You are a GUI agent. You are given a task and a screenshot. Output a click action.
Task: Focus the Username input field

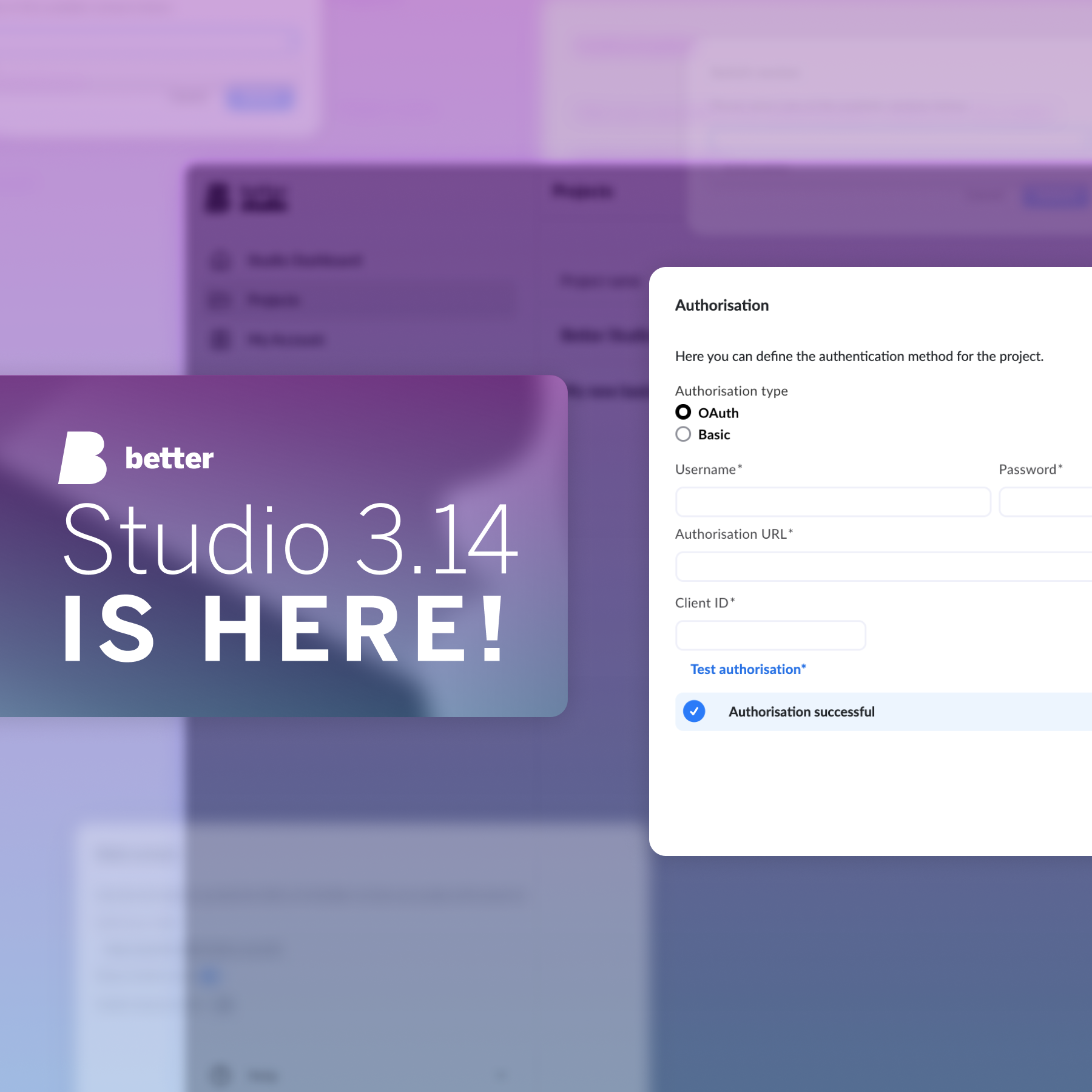[x=832, y=502]
